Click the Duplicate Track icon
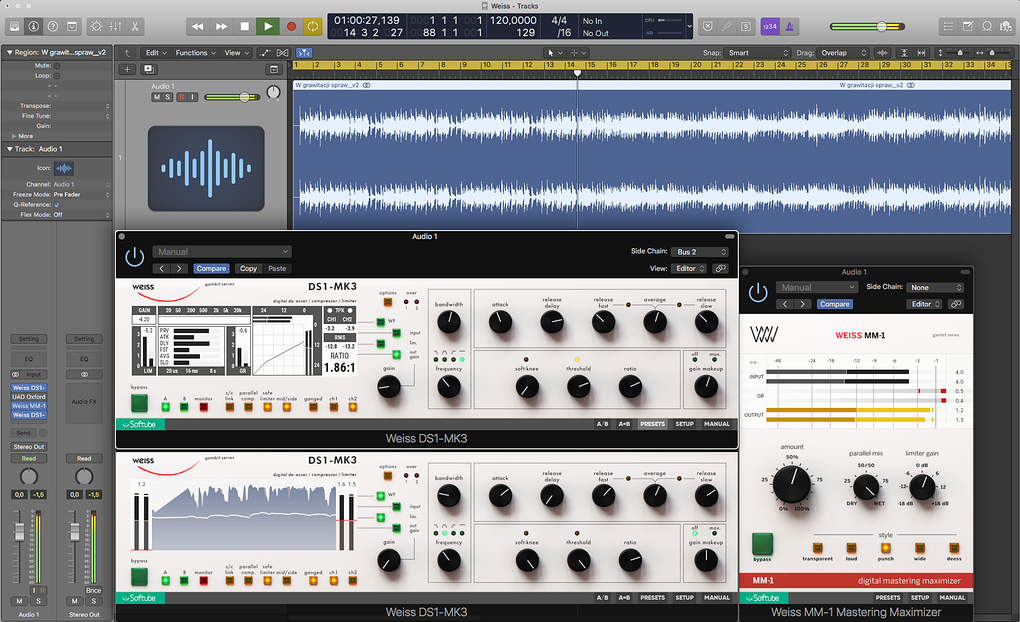The image size is (1020, 622). pyautogui.click(x=148, y=69)
